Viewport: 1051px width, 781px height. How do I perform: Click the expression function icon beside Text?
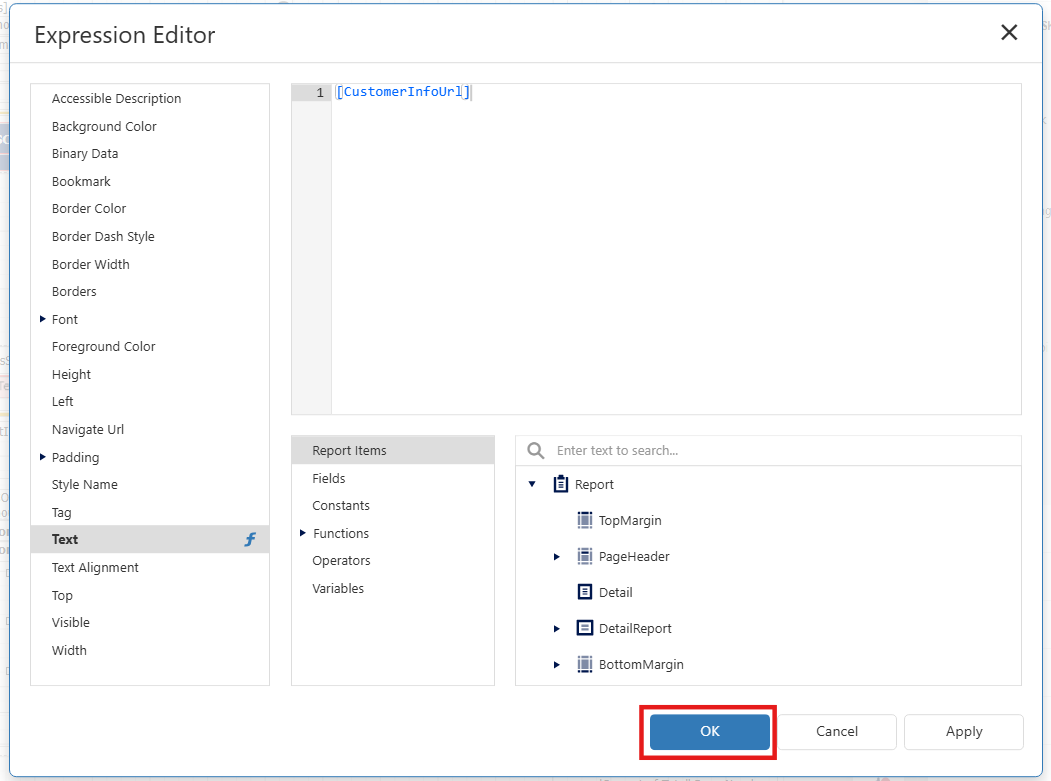(250, 540)
